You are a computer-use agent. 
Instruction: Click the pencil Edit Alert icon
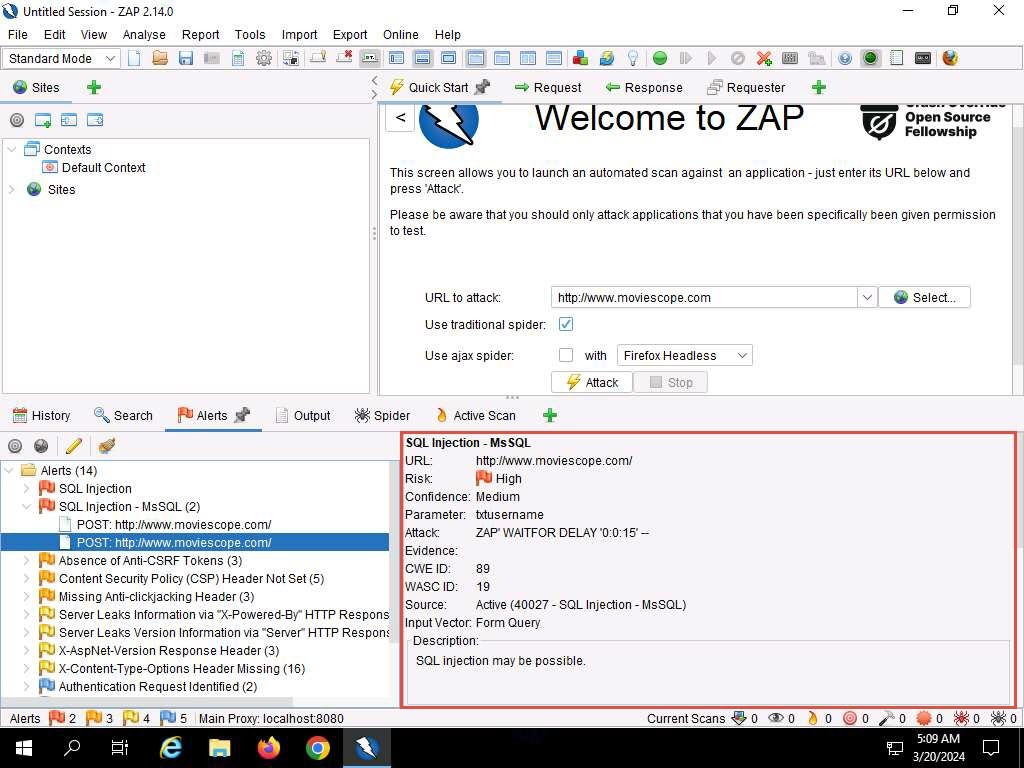pos(73,446)
